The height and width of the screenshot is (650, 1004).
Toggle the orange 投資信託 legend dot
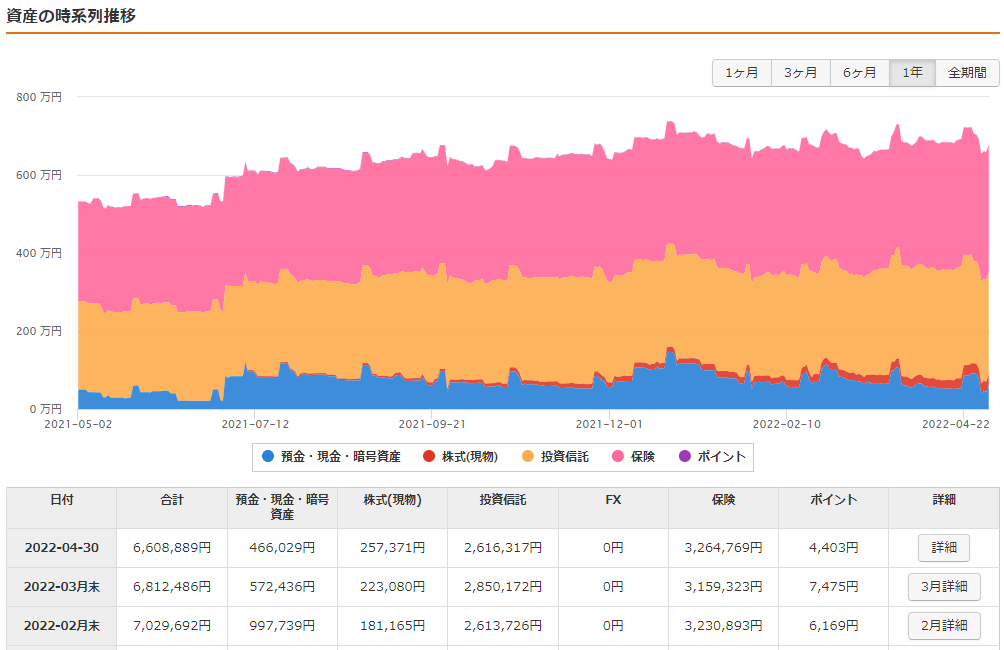coord(527,457)
